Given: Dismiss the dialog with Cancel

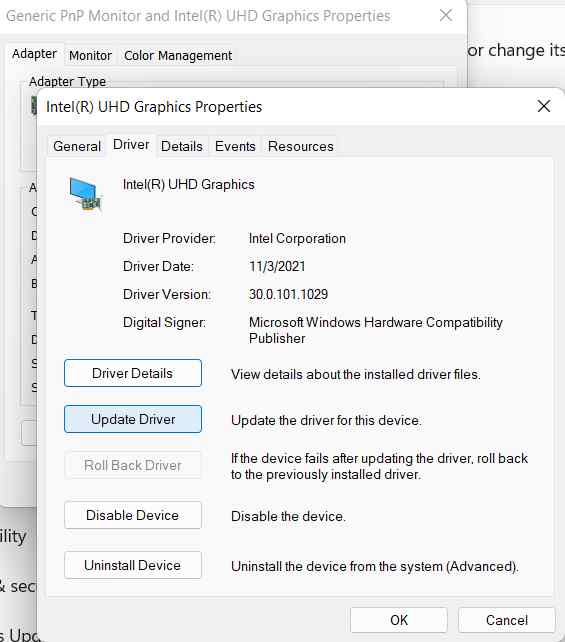Looking at the screenshot, I should coord(507,620).
